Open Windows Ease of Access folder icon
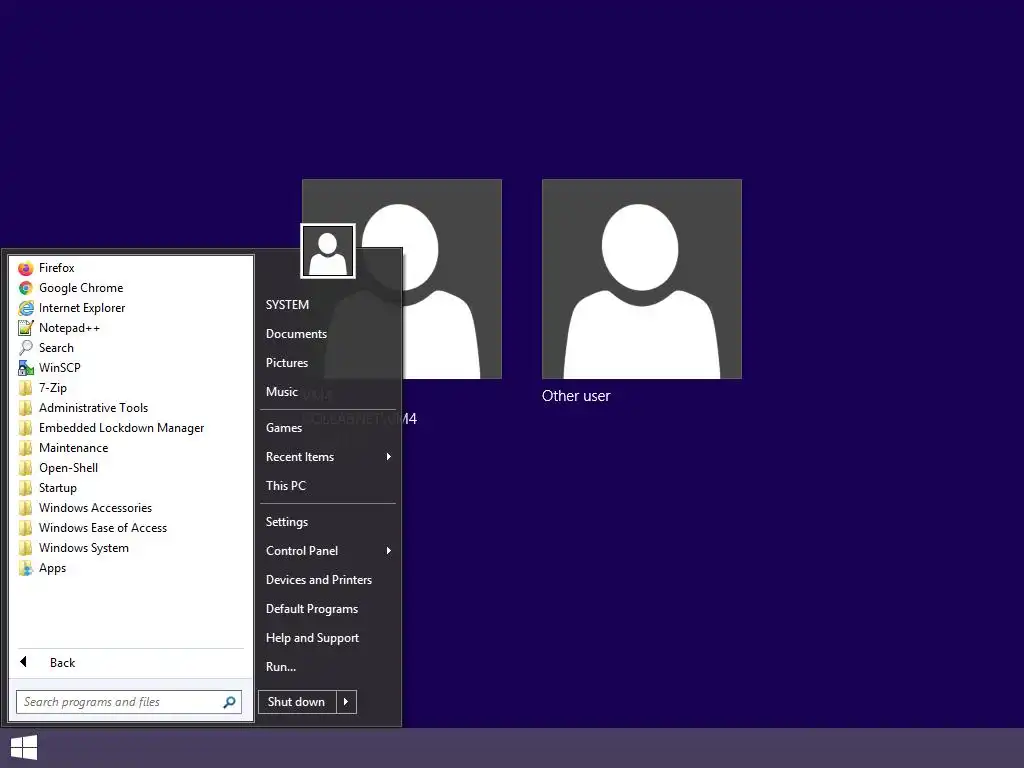Viewport: 1024px width, 768px height. pyautogui.click(x=25, y=528)
